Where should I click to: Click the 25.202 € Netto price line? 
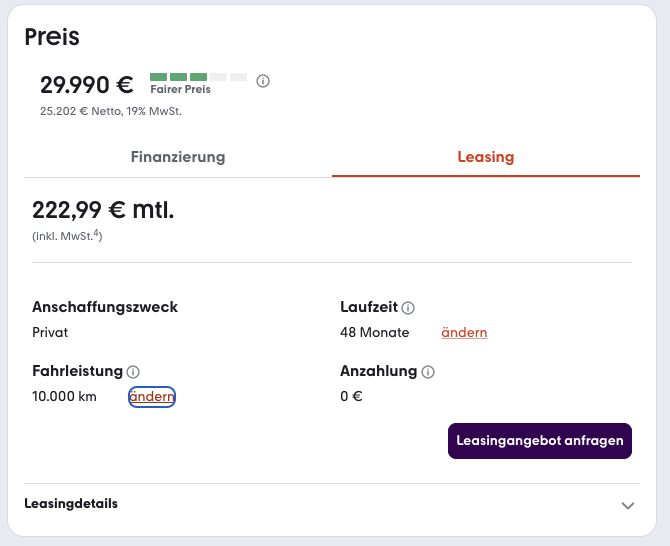(x=111, y=111)
